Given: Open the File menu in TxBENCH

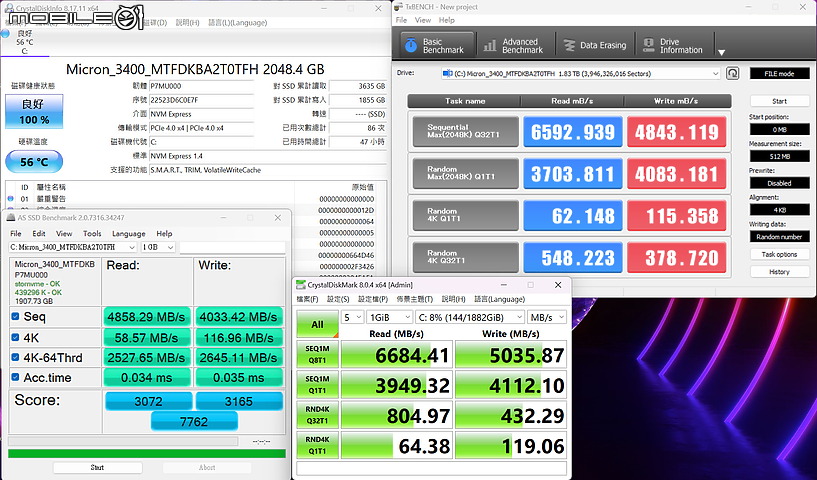Looking at the screenshot, I should 401,20.
